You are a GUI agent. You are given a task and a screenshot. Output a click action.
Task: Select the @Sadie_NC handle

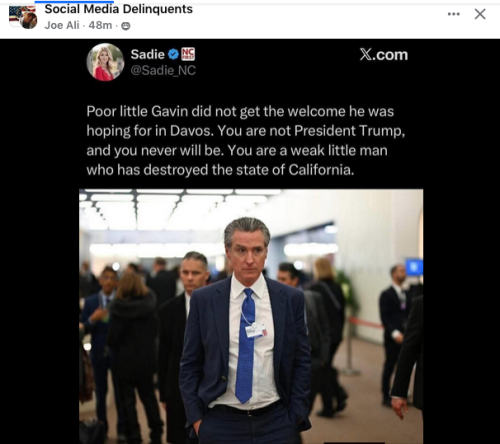tap(163, 70)
